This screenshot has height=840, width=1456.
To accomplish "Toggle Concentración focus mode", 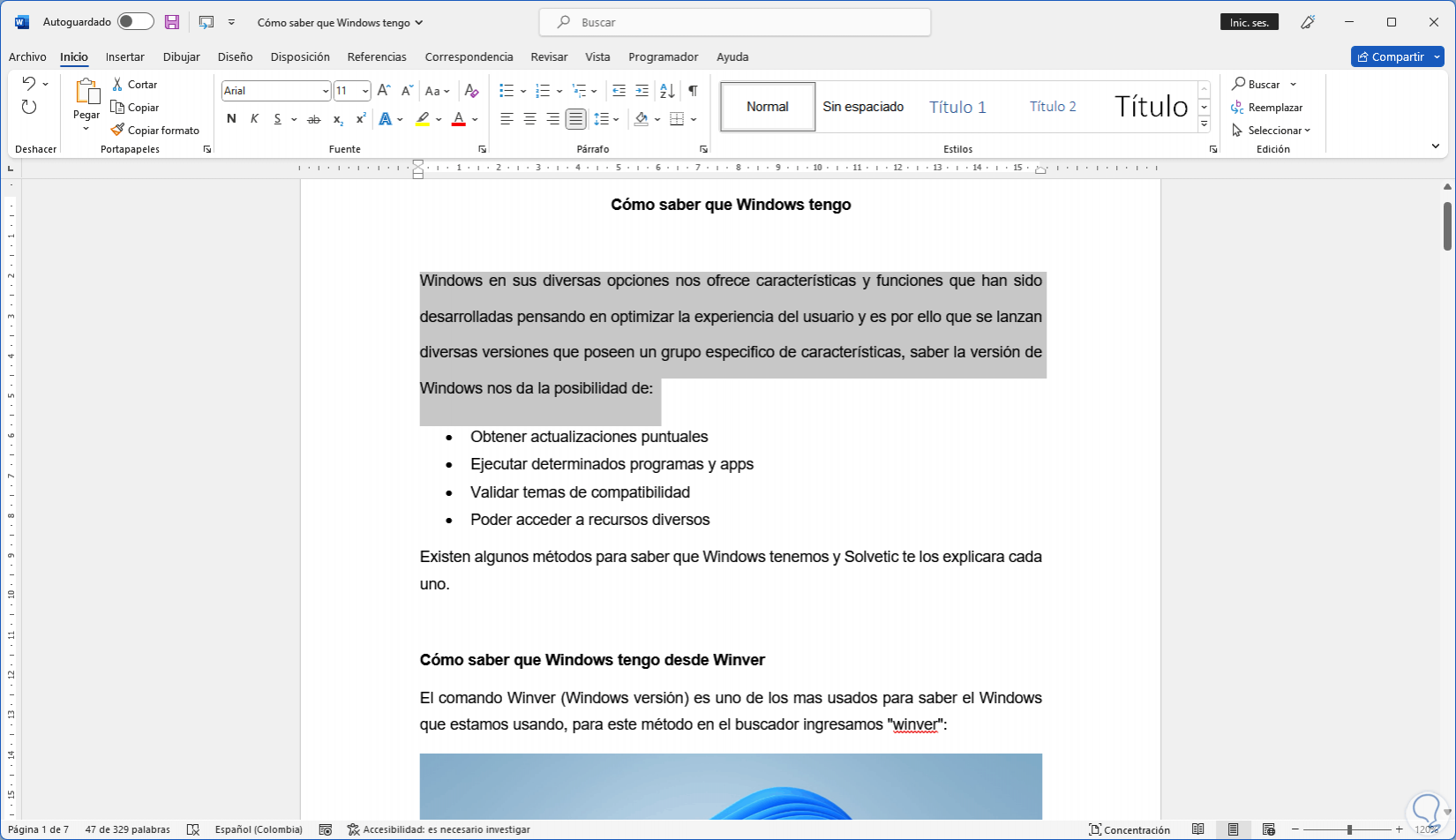I will (1130, 829).
